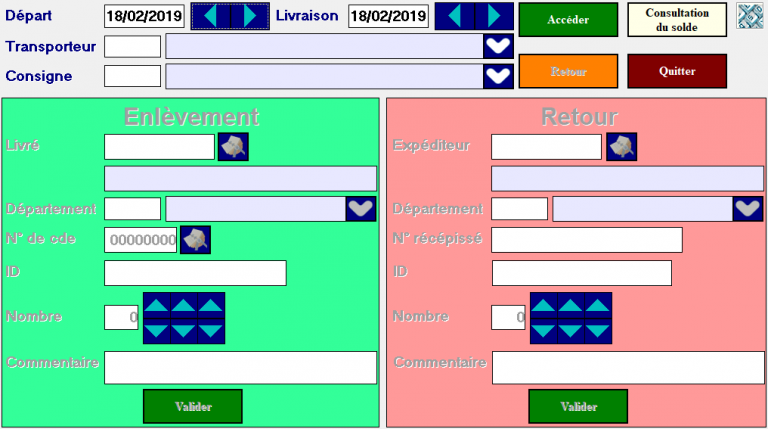
Task: Click the next-day arrow beside Départ date
Action: tap(250, 16)
